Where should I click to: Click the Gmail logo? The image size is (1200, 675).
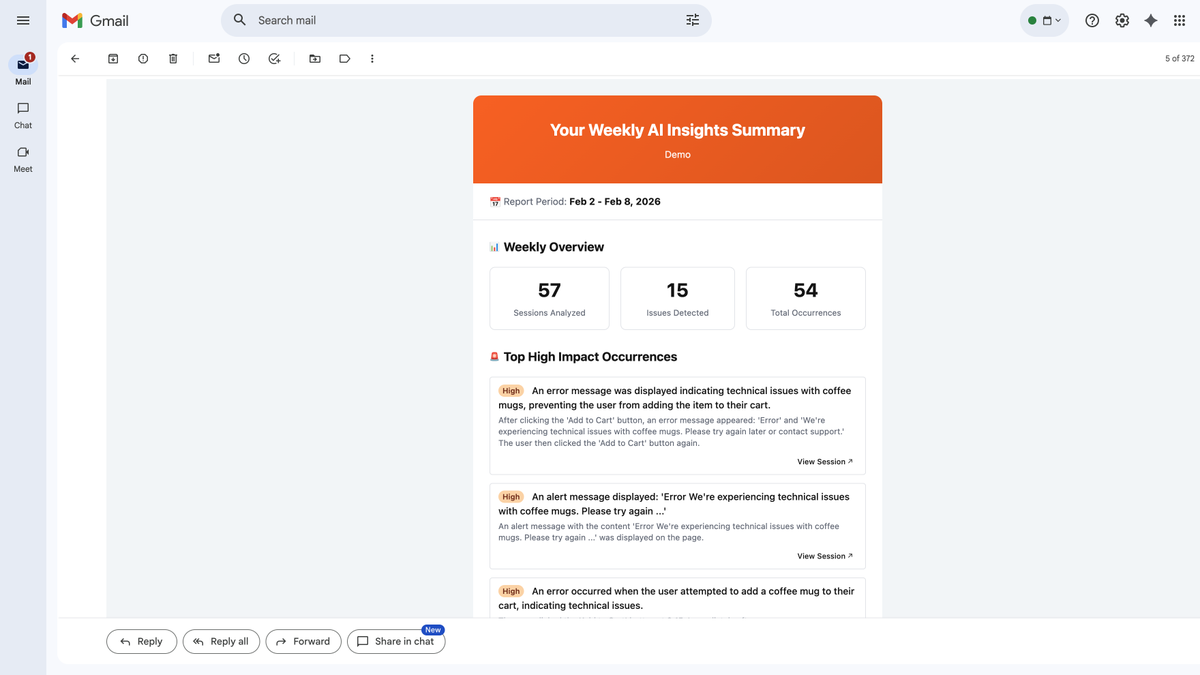coord(95,20)
